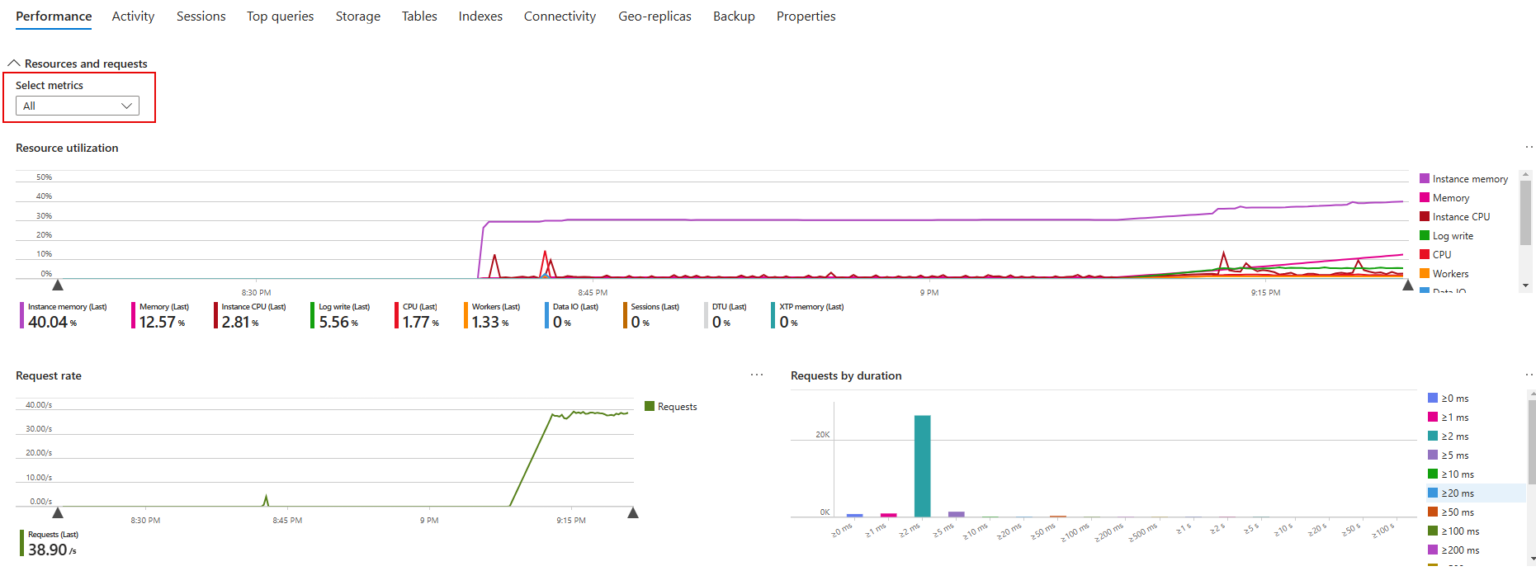Toggle the Instance CPU legend series

(x=1460, y=217)
